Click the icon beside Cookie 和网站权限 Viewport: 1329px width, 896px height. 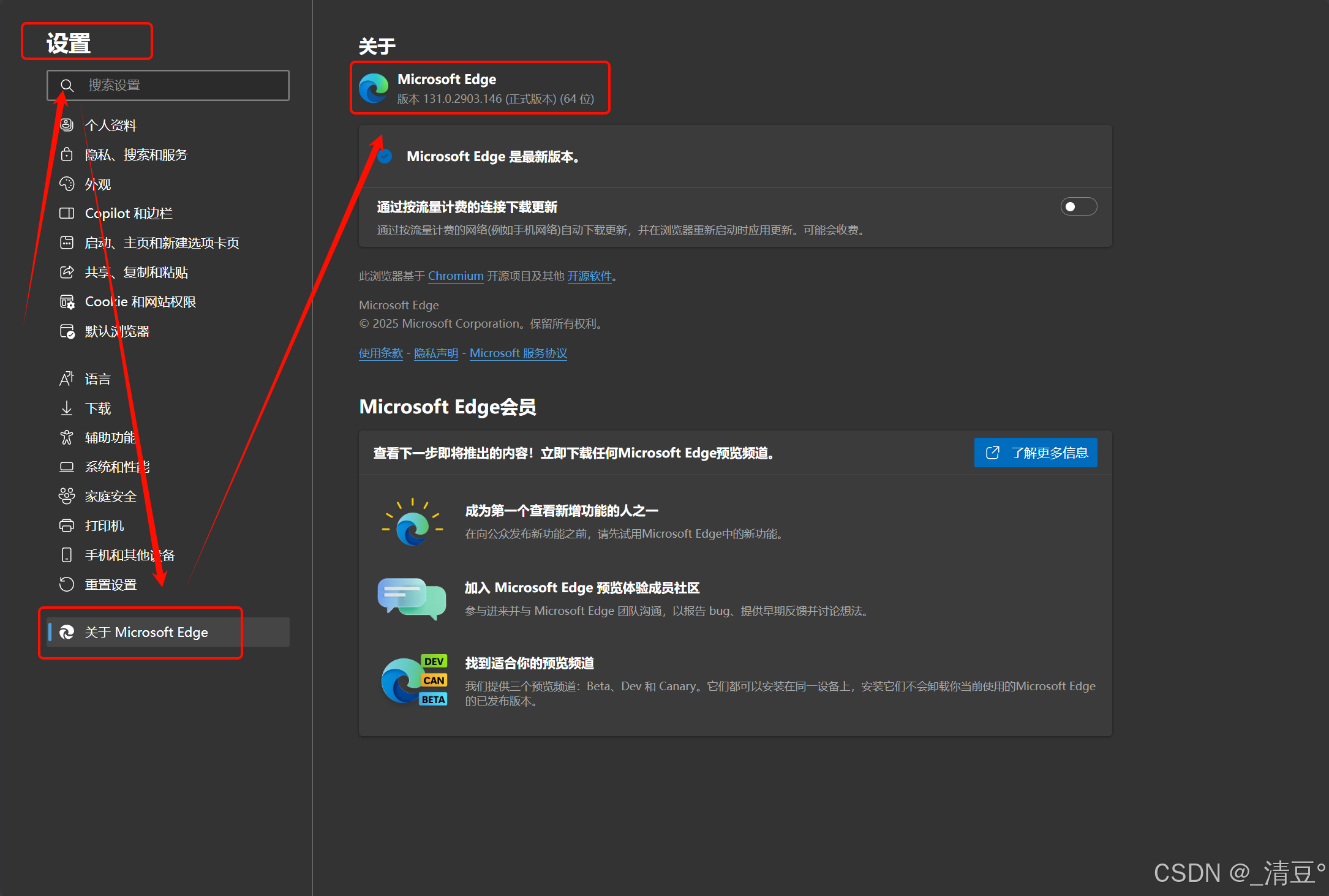(67, 301)
